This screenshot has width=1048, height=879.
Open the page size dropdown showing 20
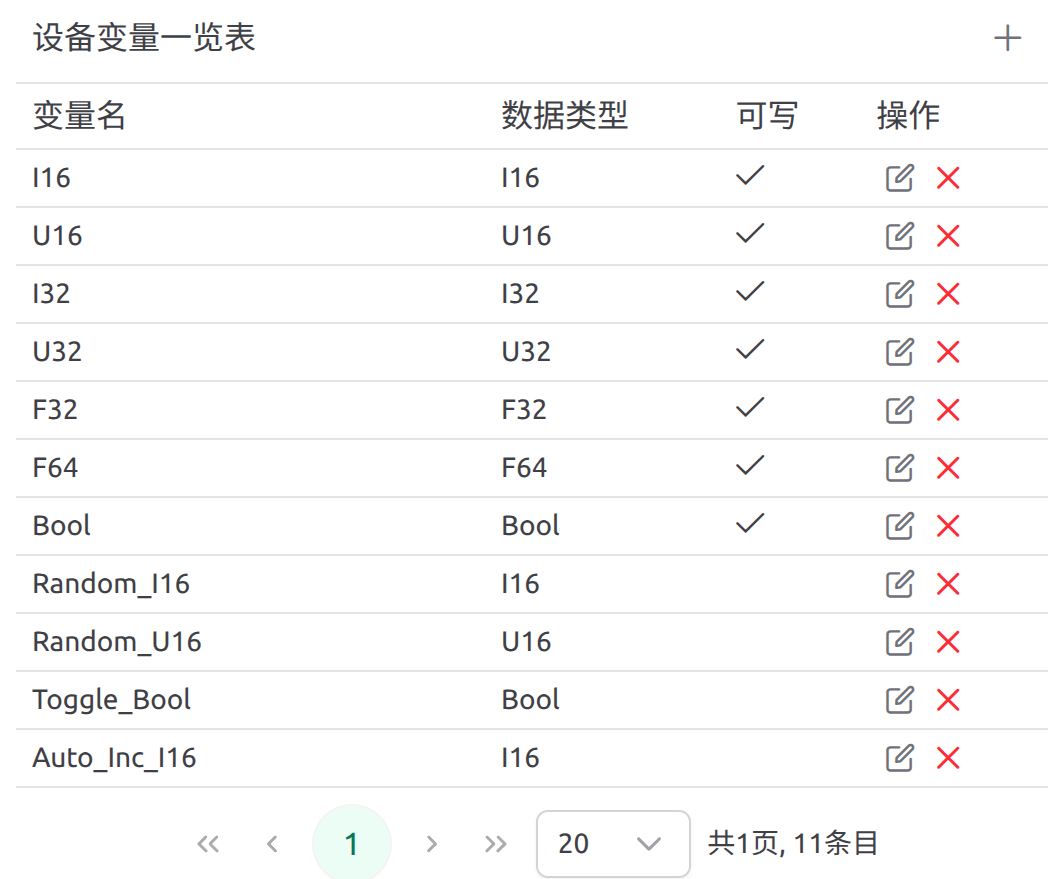tap(613, 844)
